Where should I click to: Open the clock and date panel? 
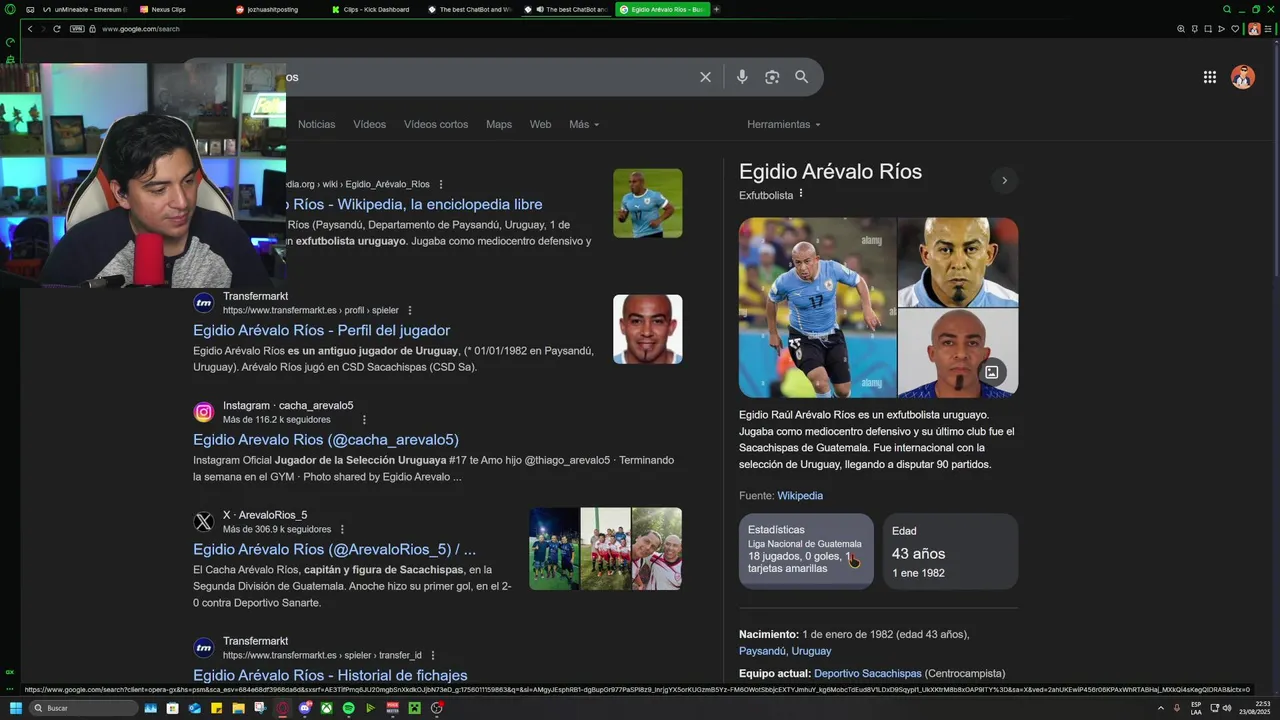coord(1253,708)
